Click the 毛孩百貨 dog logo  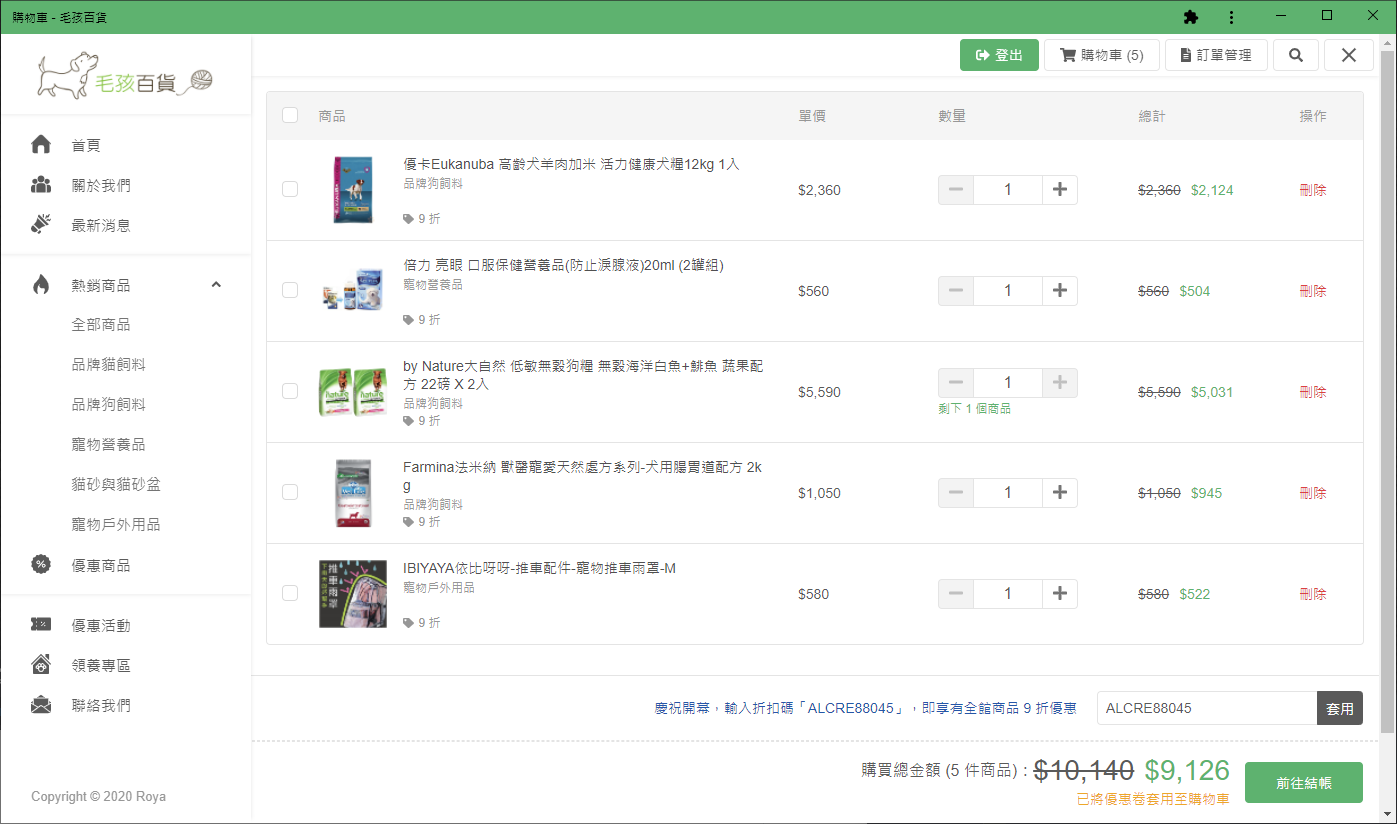[x=126, y=74]
